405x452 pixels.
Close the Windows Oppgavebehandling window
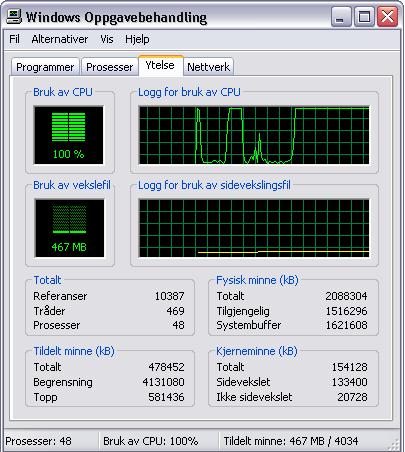[x=387, y=17]
